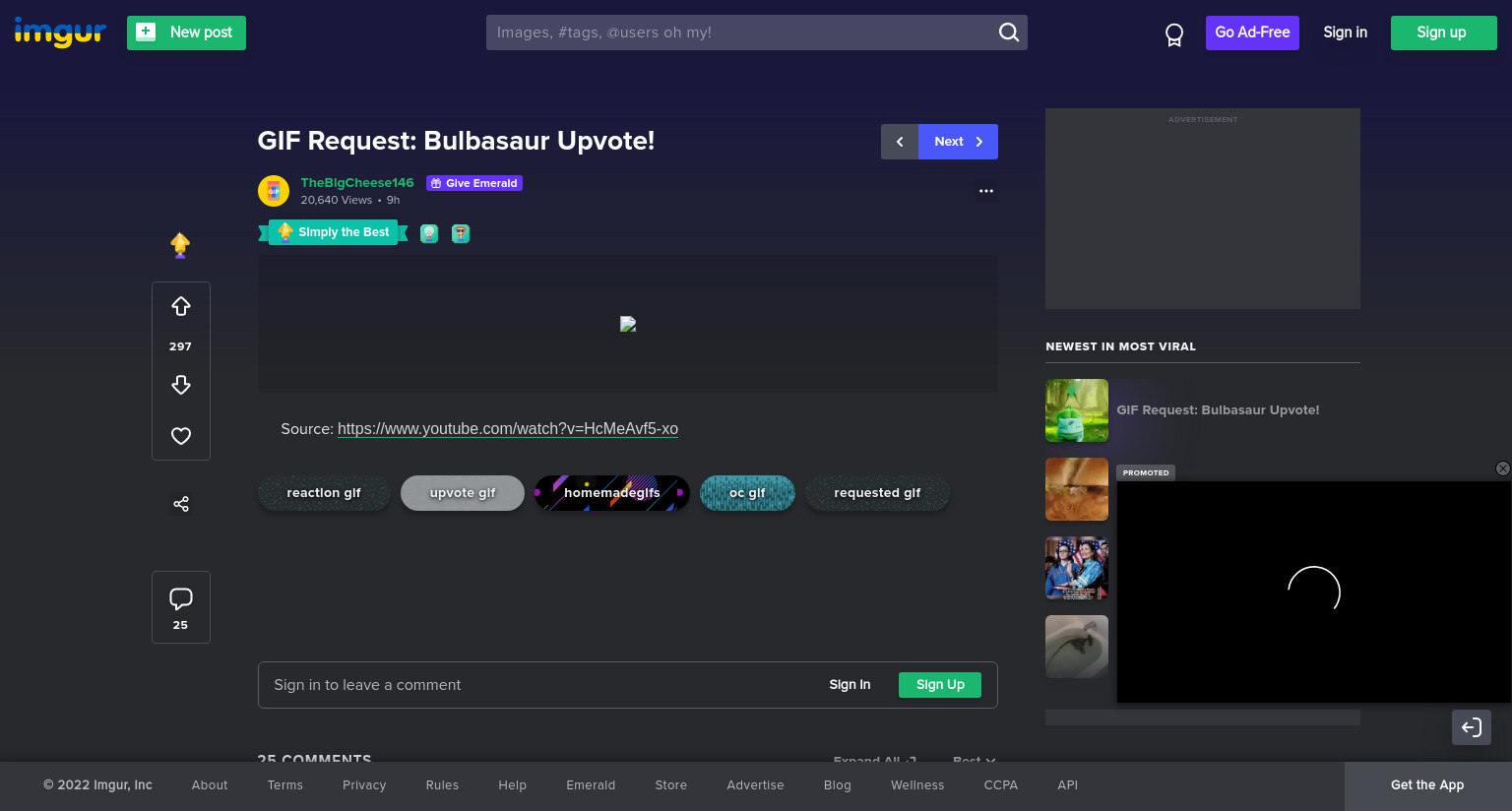Open About footer link
Viewport: 1512px width, 811px height.
(210, 785)
